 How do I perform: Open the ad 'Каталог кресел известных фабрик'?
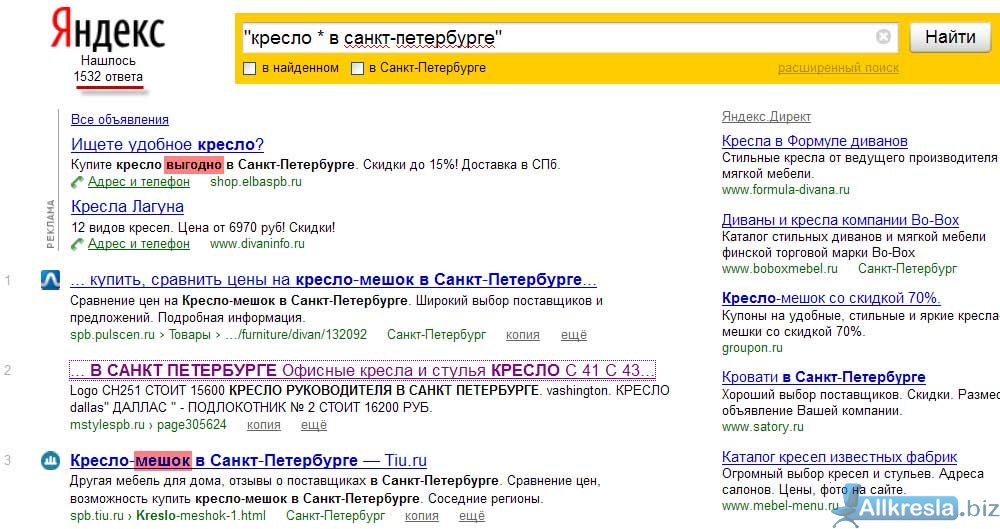coord(839,456)
